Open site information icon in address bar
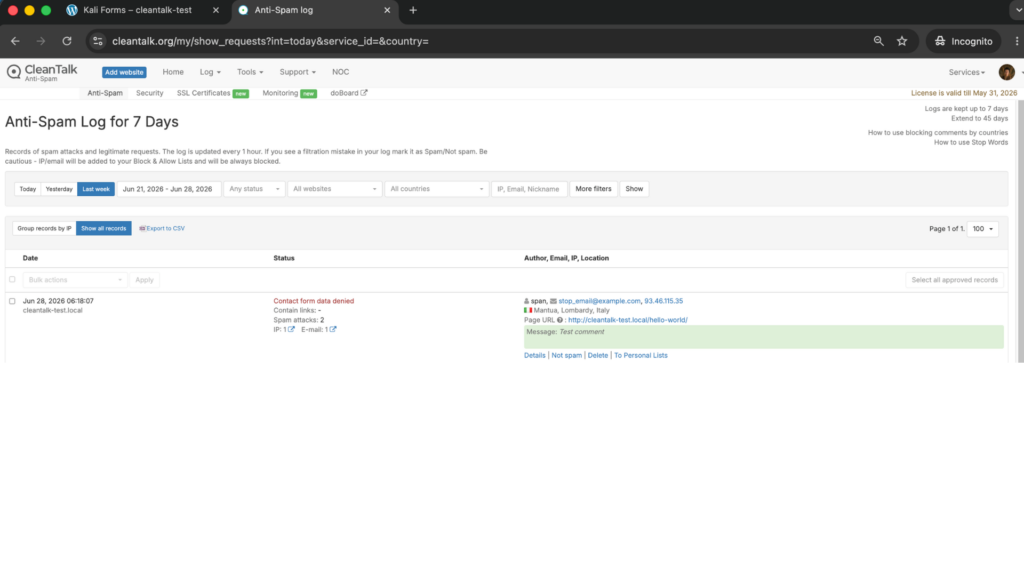The width and height of the screenshot is (1024, 576). (x=97, y=41)
